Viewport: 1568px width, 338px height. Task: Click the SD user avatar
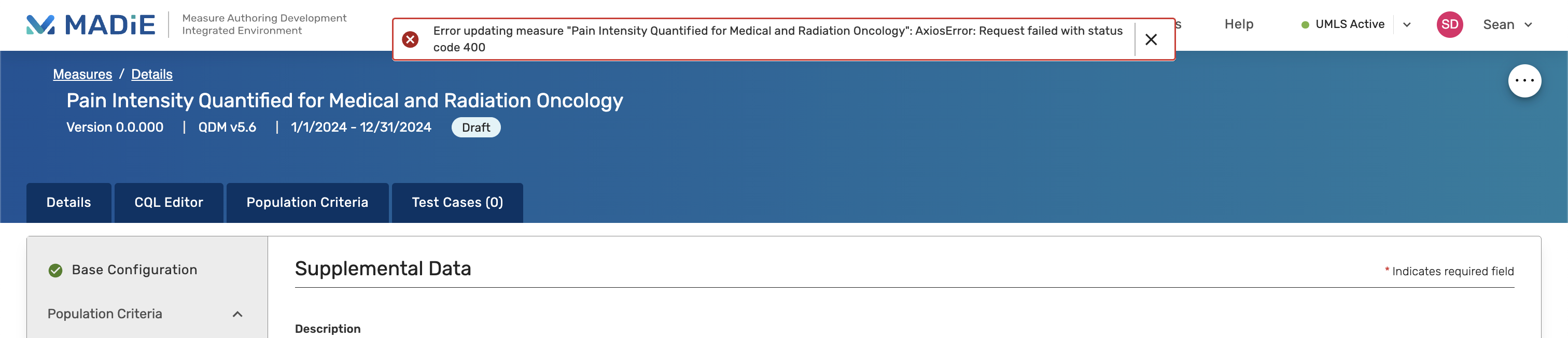tap(1449, 24)
